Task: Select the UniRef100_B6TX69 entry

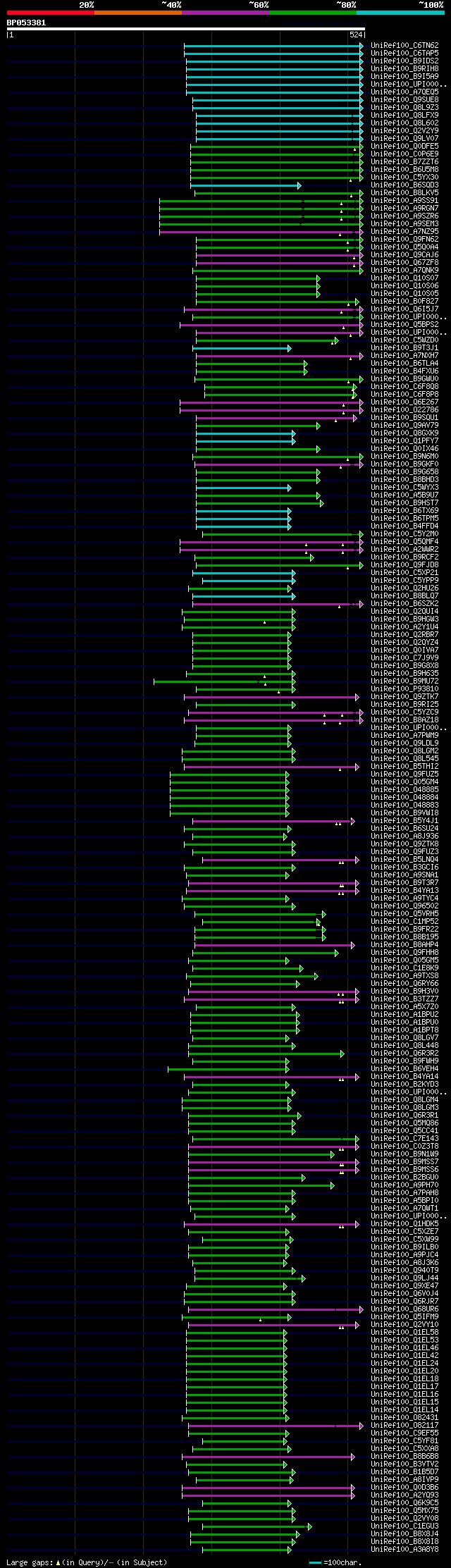Action: [x=404, y=511]
